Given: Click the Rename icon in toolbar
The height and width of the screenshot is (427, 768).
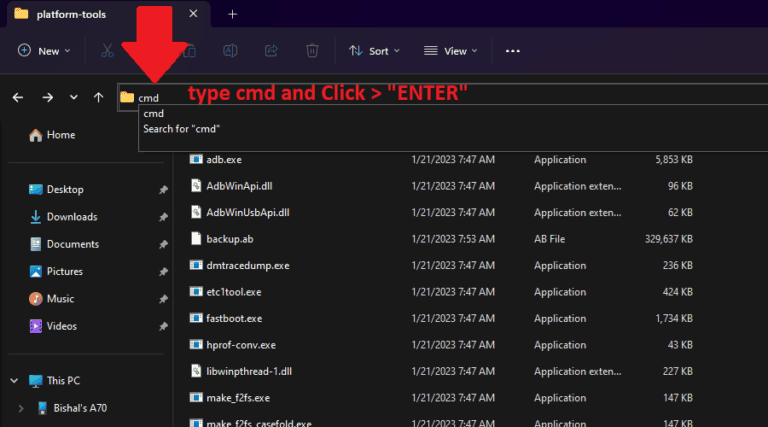Looking at the screenshot, I should (x=230, y=50).
